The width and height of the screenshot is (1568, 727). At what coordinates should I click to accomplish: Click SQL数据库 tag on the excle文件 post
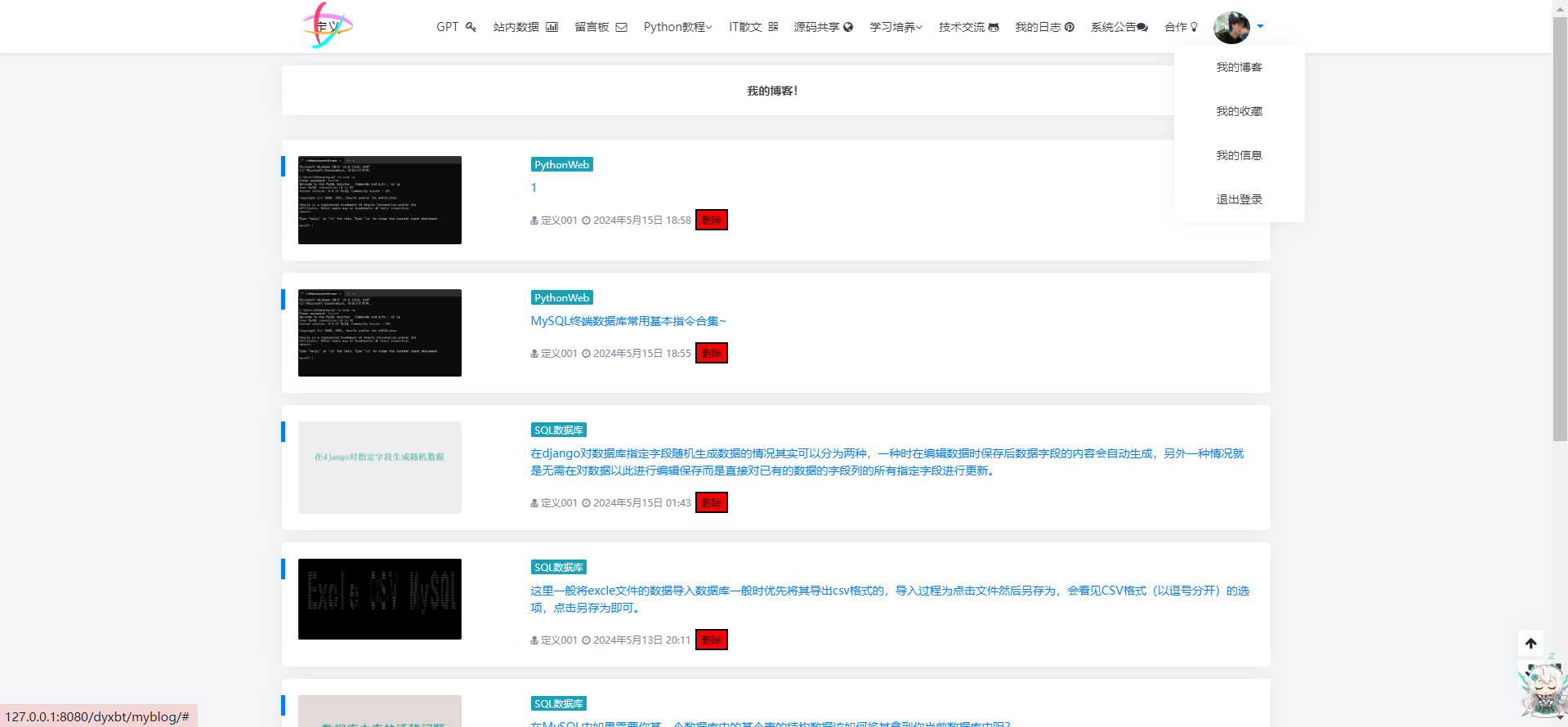click(x=558, y=567)
